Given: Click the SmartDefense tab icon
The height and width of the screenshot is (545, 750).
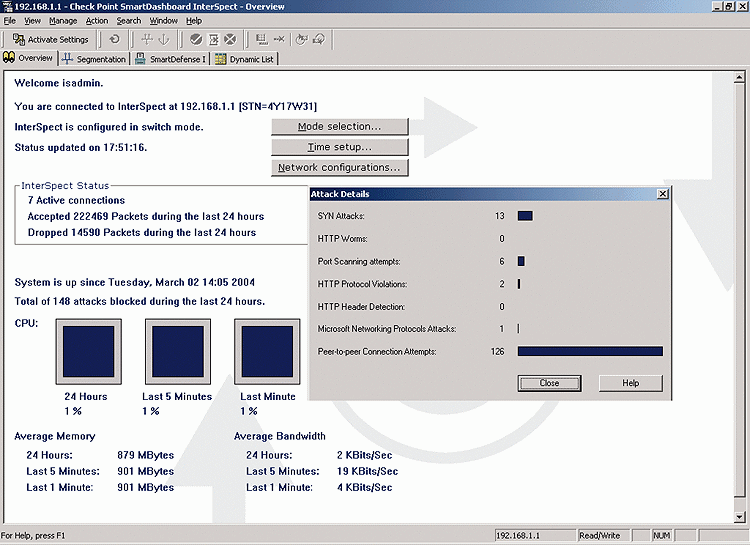Looking at the screenshot, I should [x=141, y=59].
